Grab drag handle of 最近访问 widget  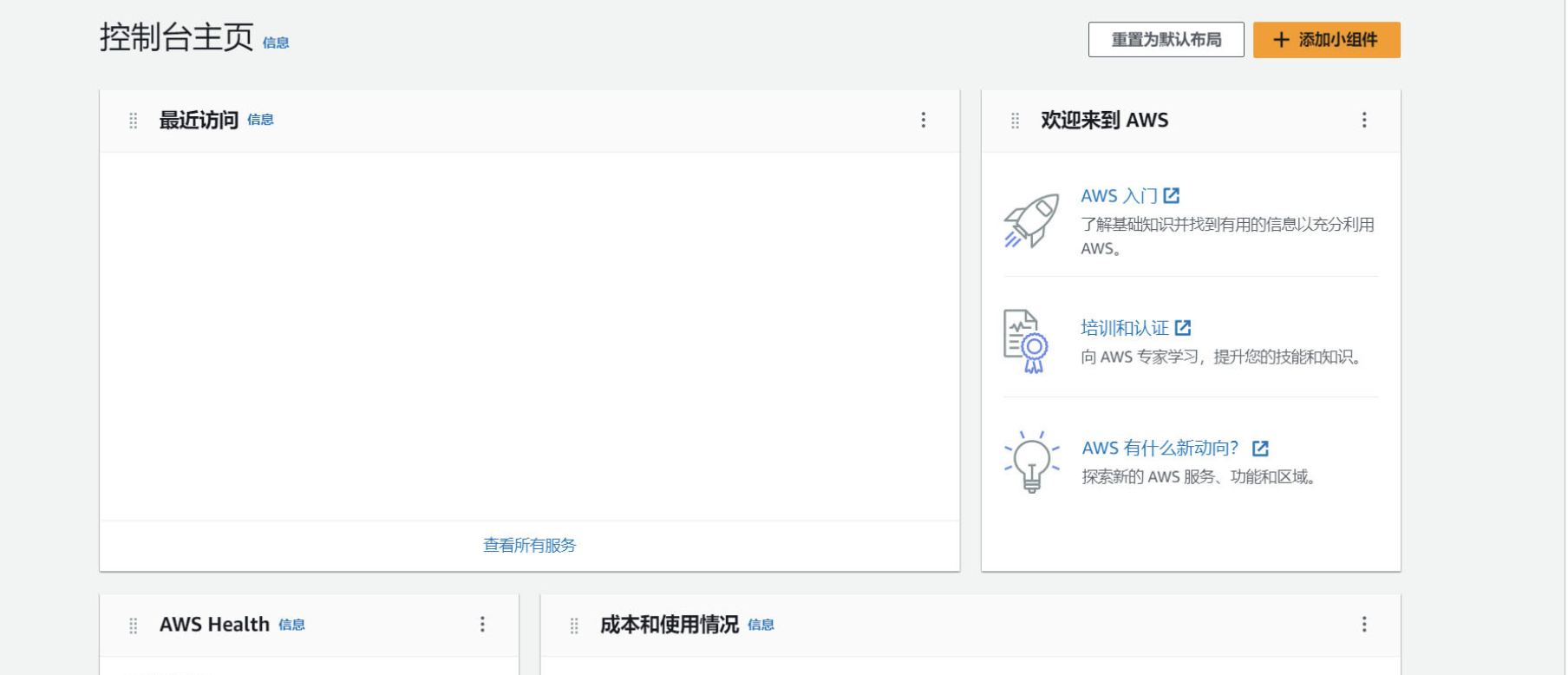pos(133,121)
